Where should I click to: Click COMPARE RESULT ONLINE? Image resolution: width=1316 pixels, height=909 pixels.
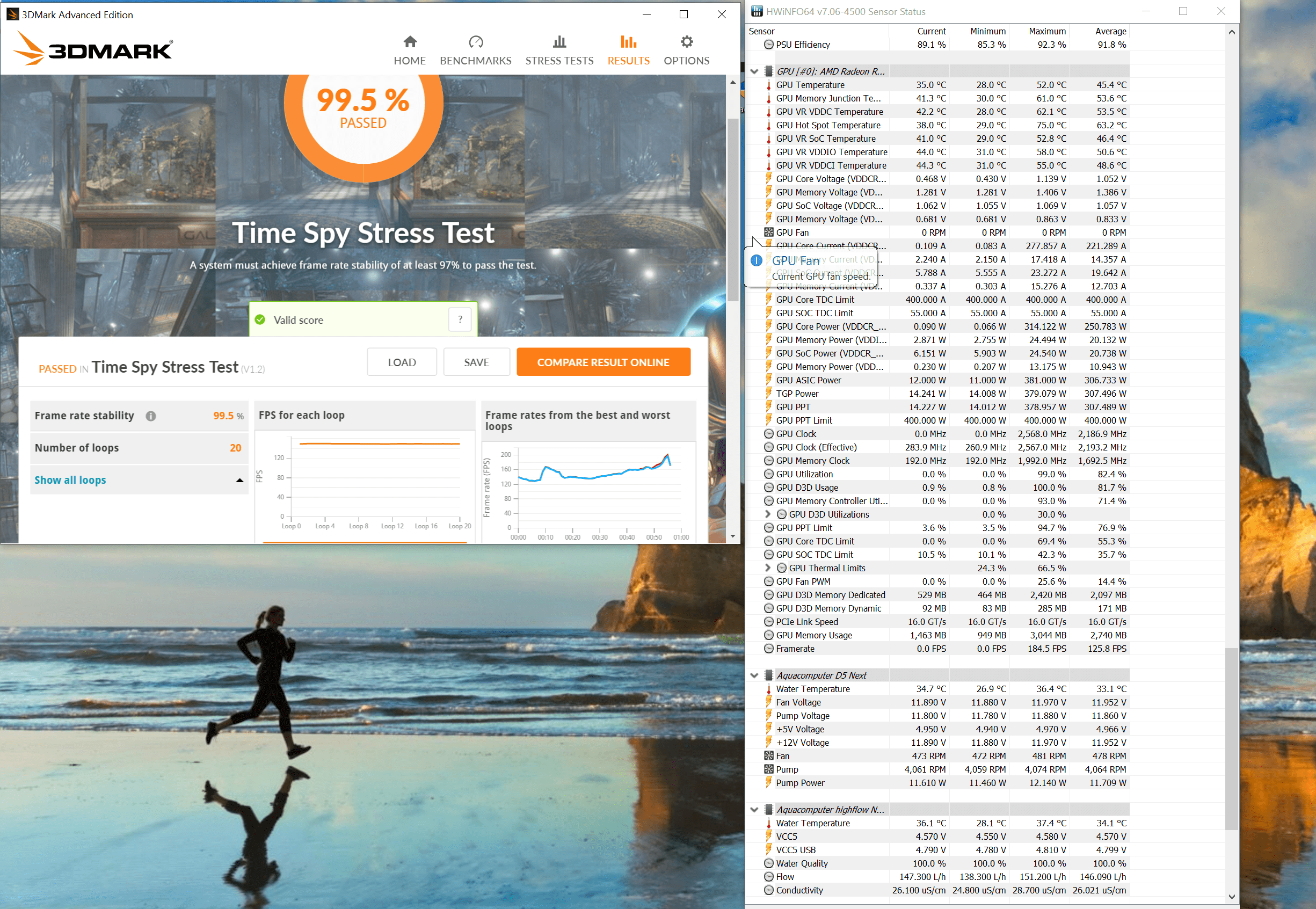click(603, 362)
